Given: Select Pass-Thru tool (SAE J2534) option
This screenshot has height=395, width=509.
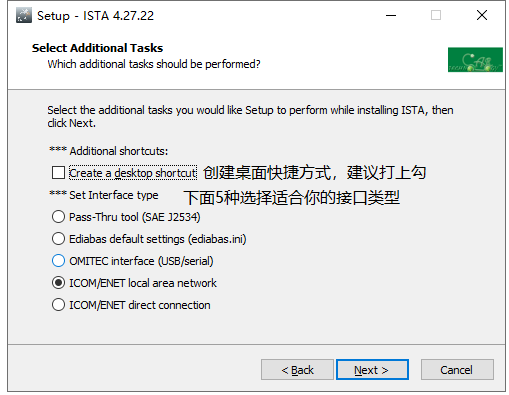Looking at the screenshot, I should point(58,217).
